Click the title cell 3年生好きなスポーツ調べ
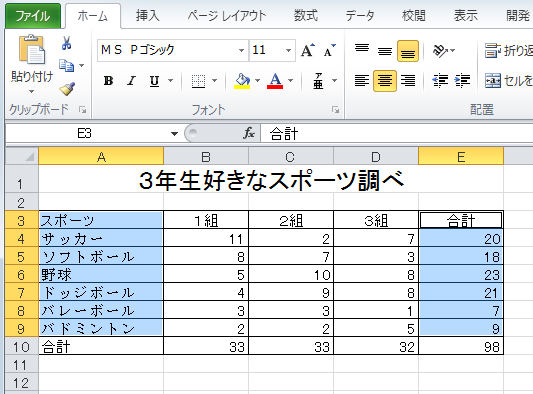This screenshot has height=394, width=533. click(271, 180)
